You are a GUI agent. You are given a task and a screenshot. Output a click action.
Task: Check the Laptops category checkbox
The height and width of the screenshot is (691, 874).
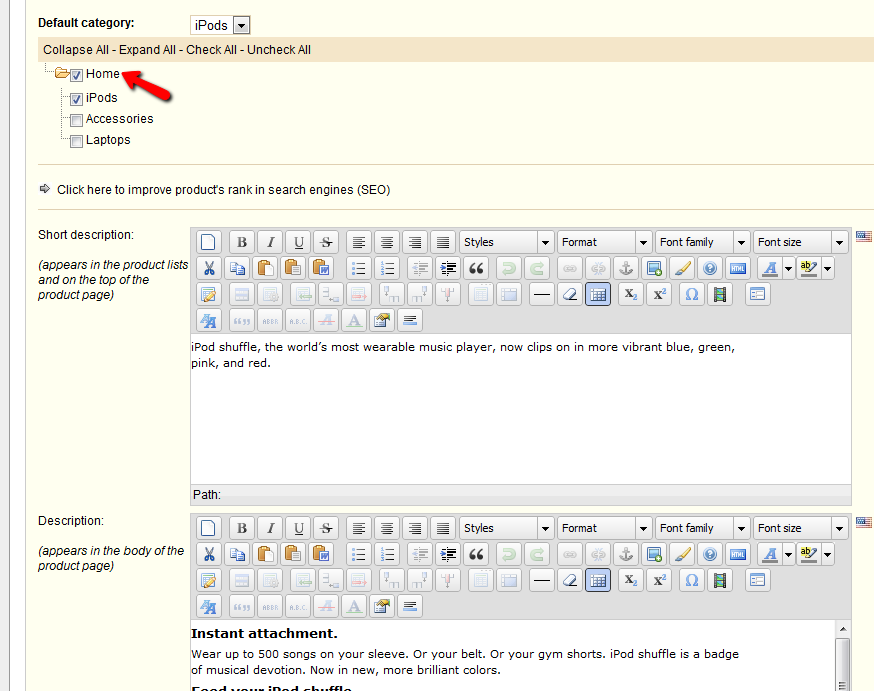coord(76,142)
